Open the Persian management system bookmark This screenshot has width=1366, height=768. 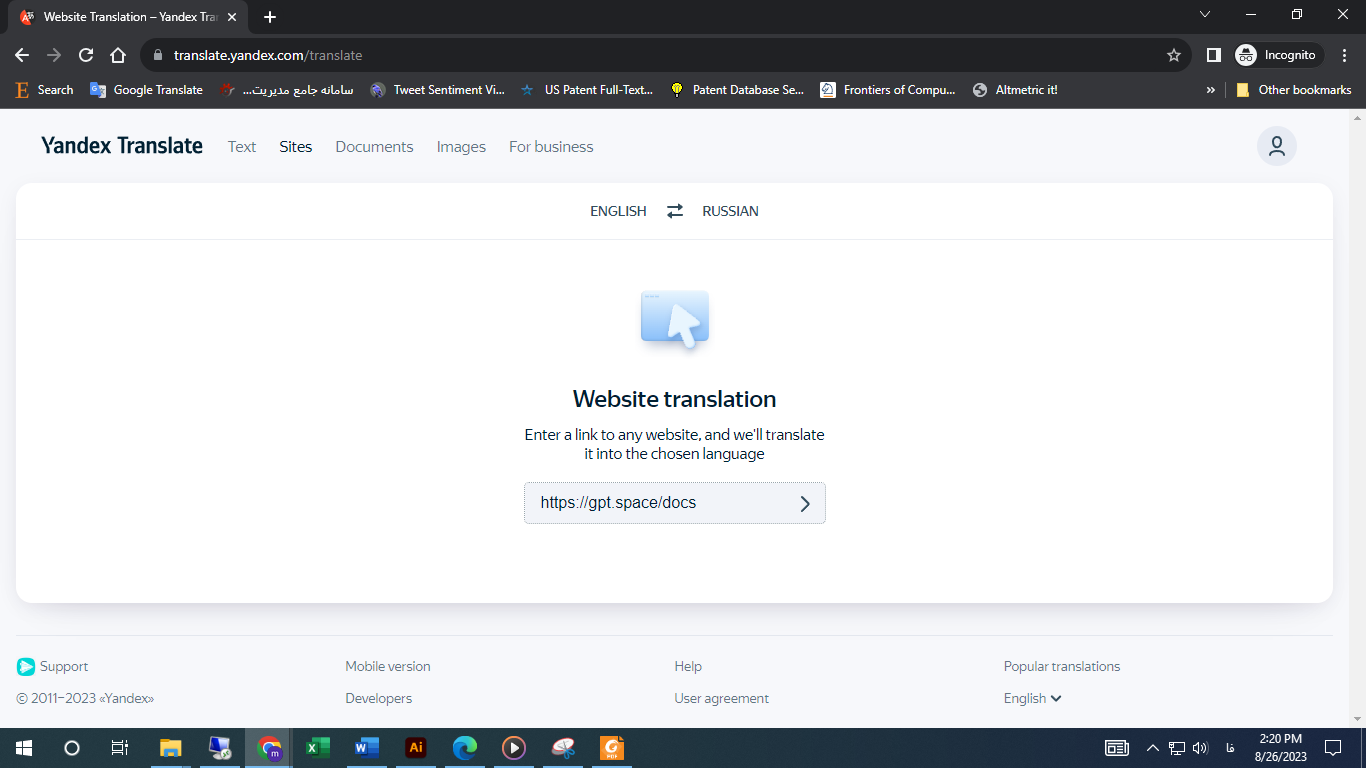click(288, 90)
